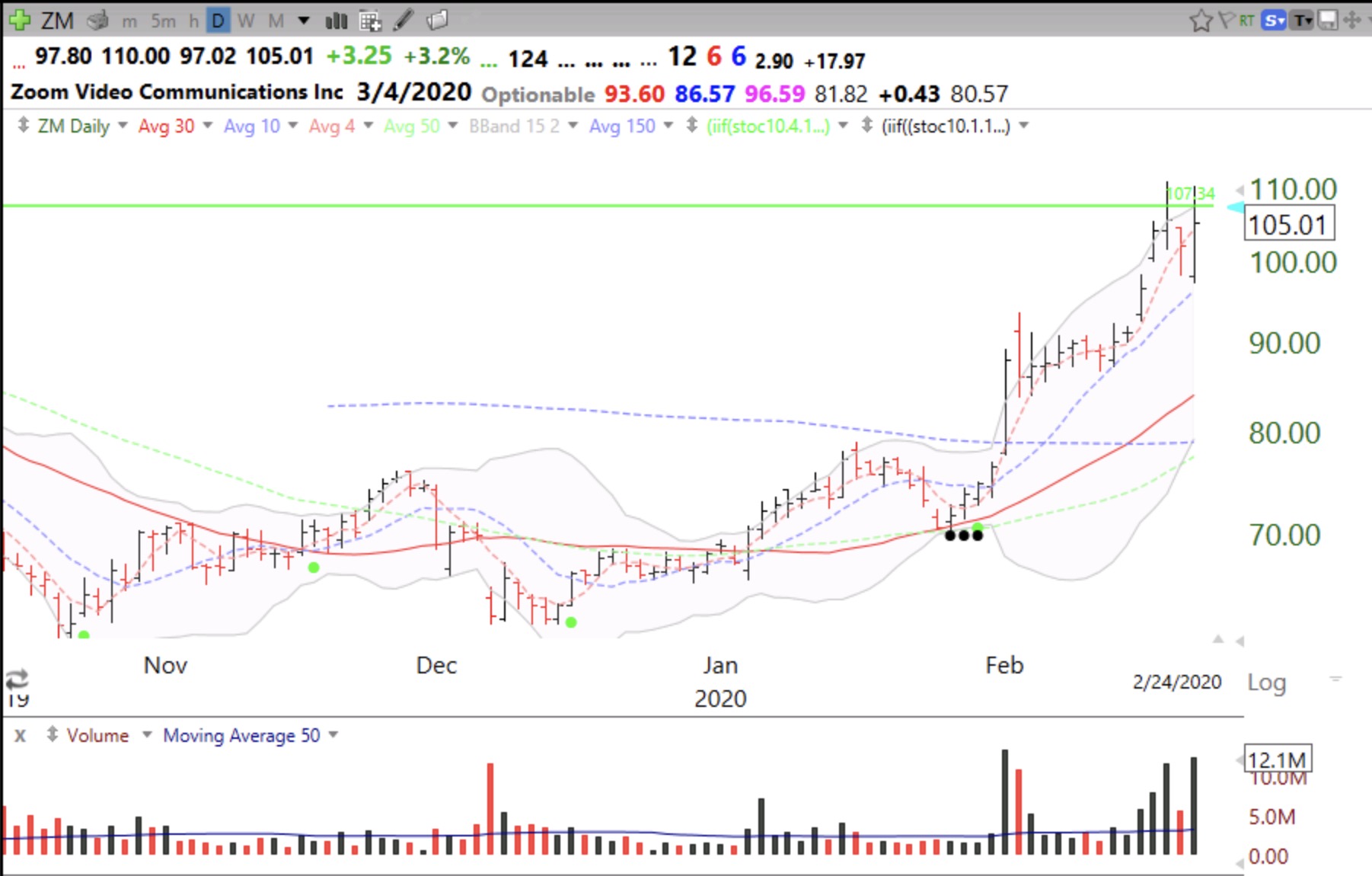Open the Avg 30 indicator menu
This screenshot has width=1372, height=876.
click(x=207, y=125)
